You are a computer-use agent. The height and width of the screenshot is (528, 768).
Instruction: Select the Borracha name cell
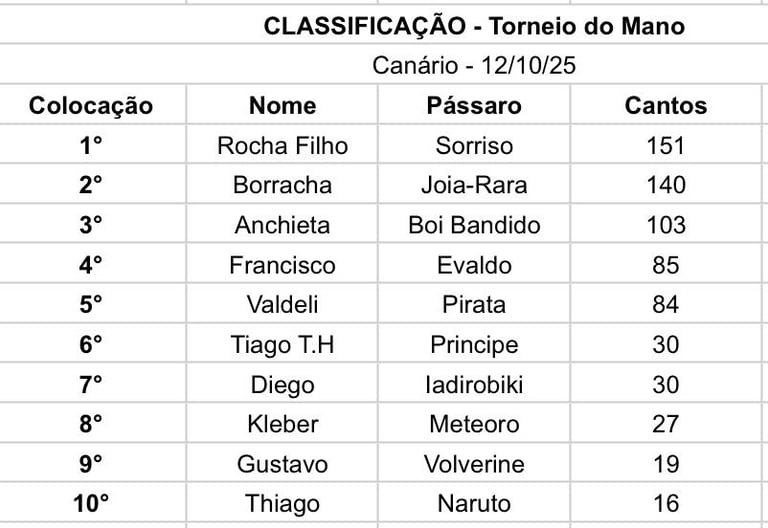(x=282, y=185)
